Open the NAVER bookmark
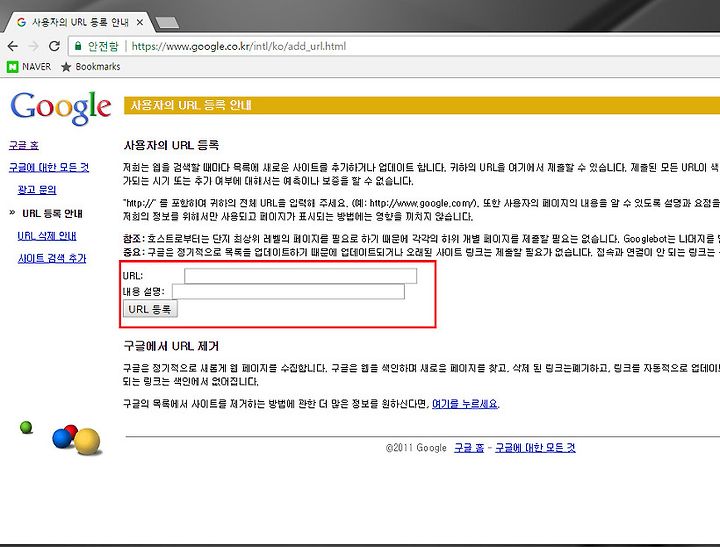The image size is (720, 547). click(29, 67)
